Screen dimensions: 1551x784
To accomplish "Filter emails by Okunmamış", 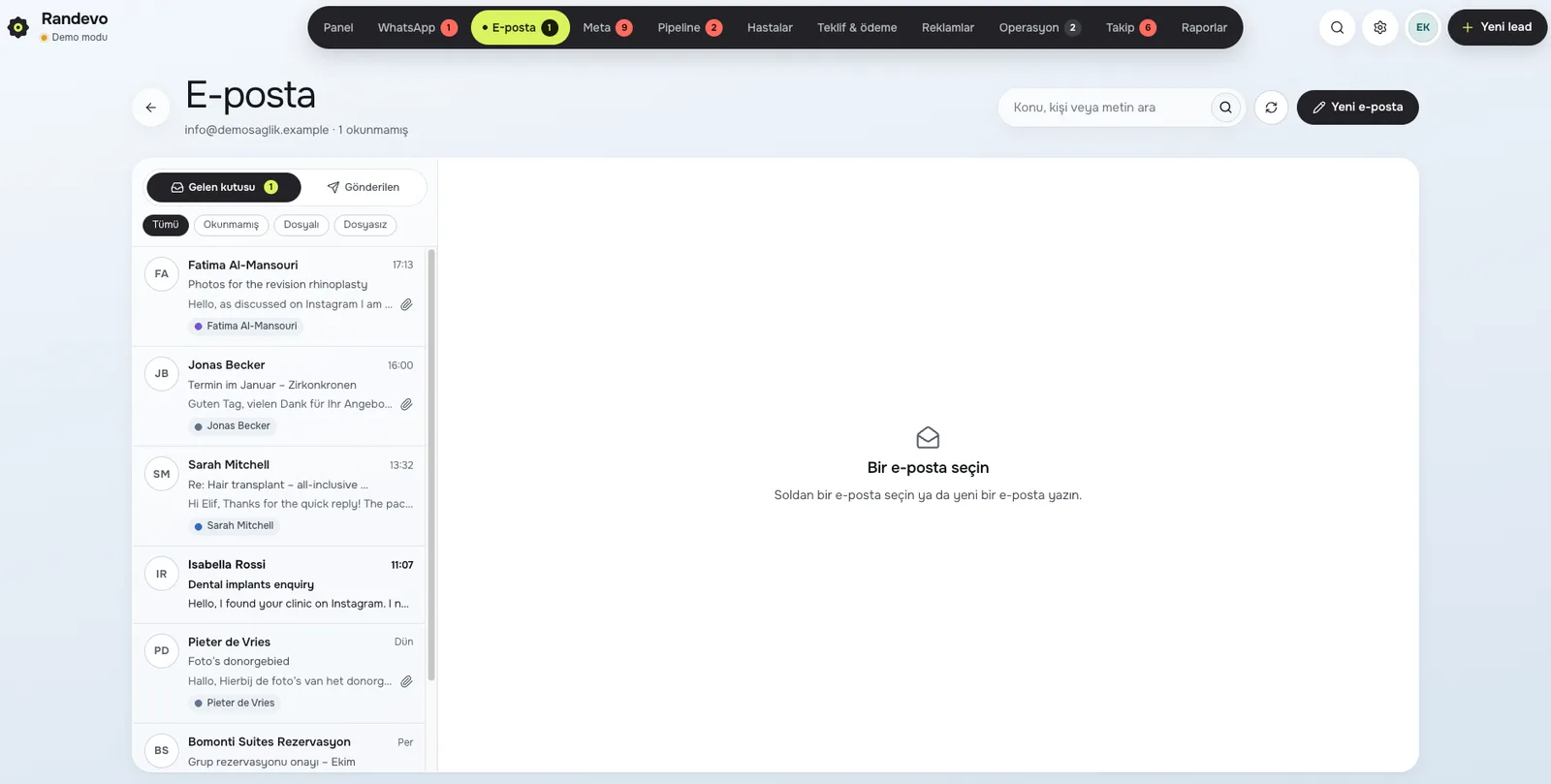I will pos(231,225).
